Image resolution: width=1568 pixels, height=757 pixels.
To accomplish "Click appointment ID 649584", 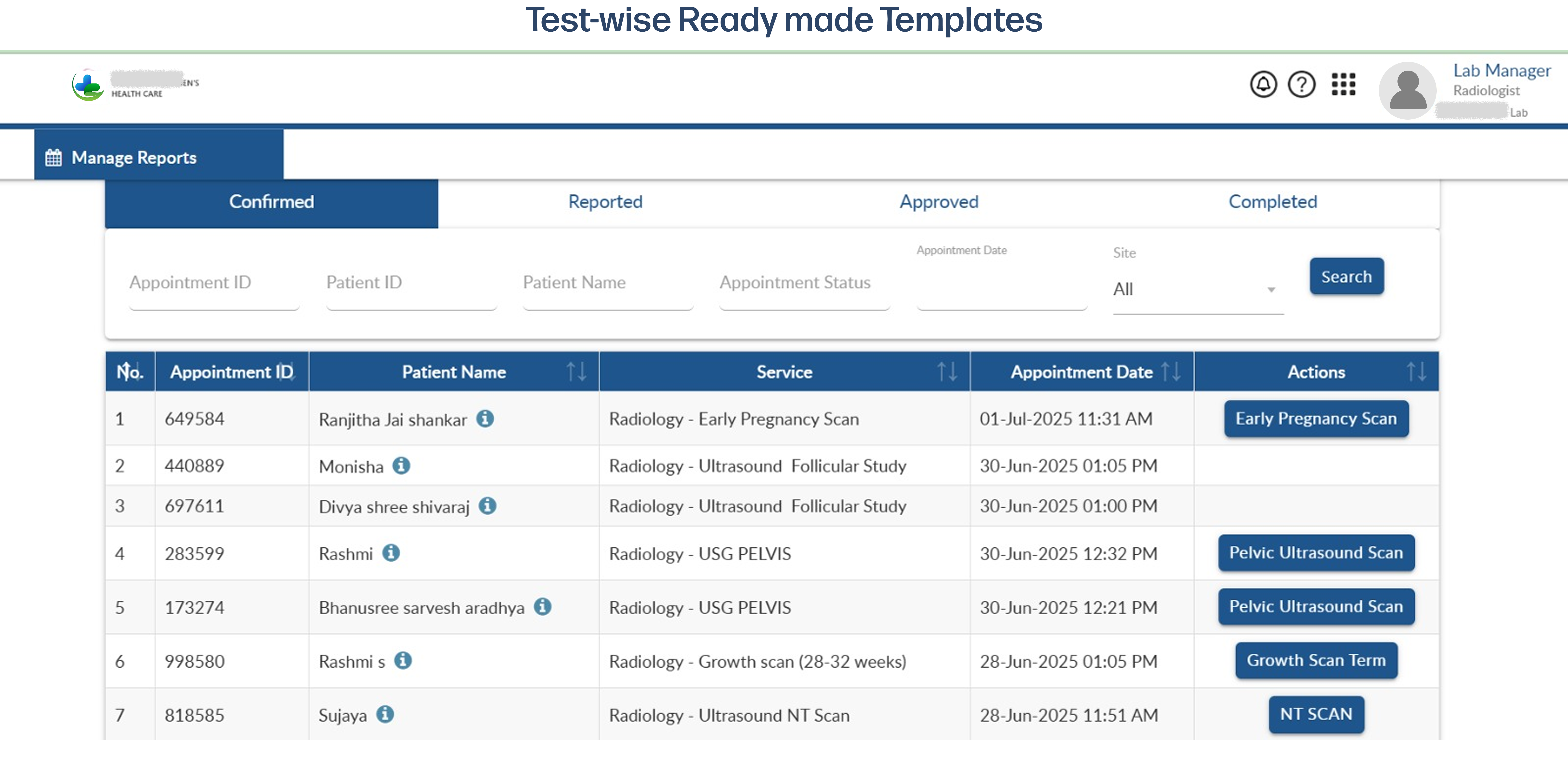I will coord(194,419).
